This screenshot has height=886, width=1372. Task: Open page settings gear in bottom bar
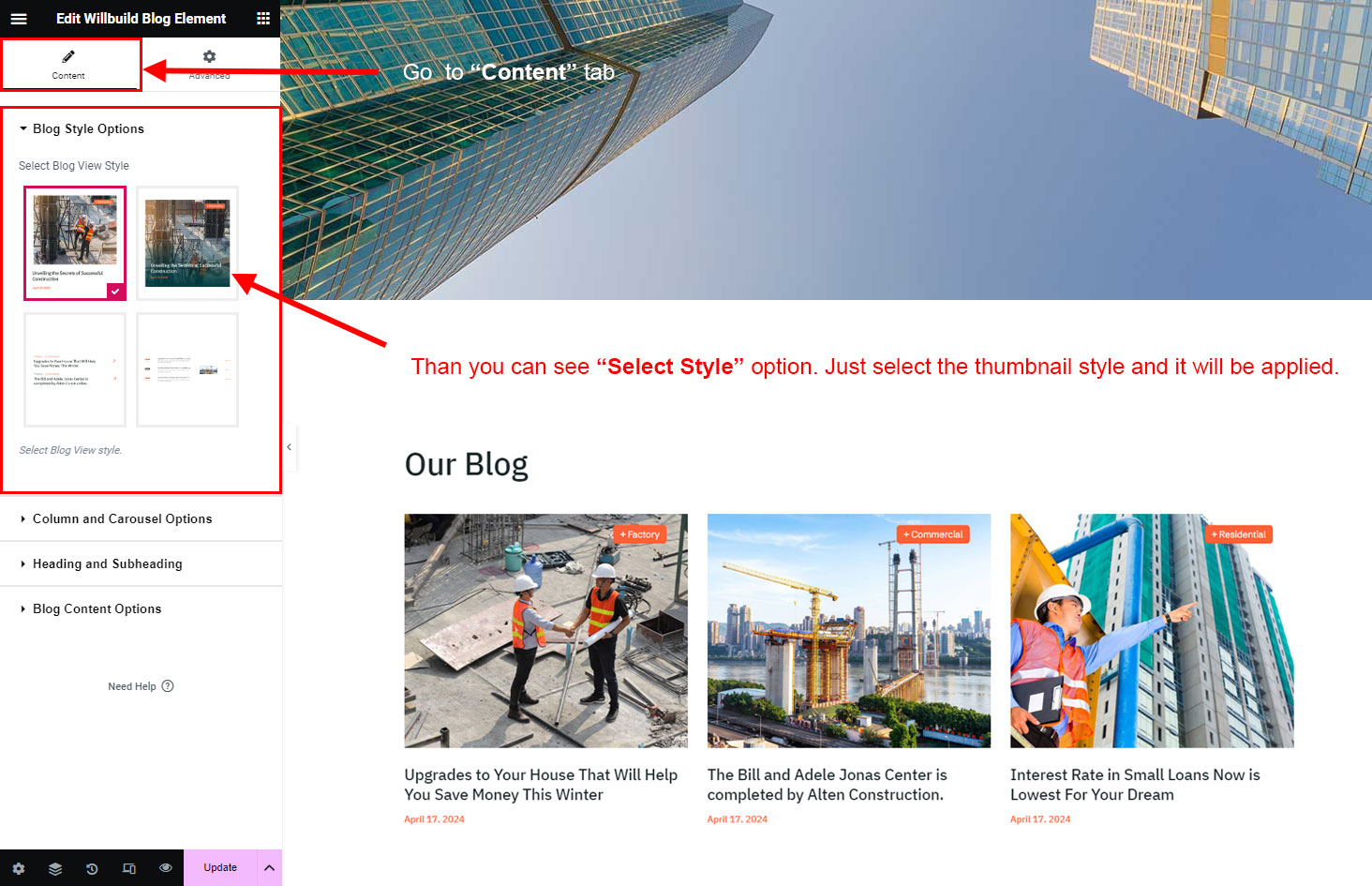pos(19,868)
